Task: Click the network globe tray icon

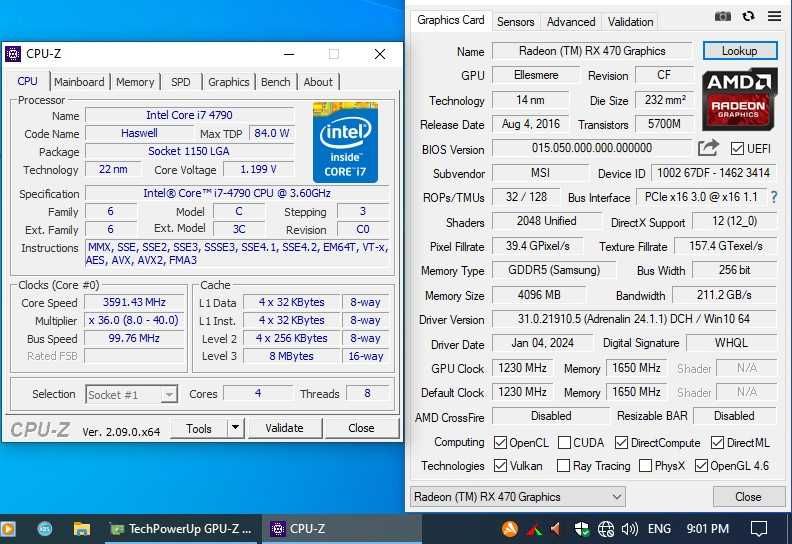Action: coord(606,529)
